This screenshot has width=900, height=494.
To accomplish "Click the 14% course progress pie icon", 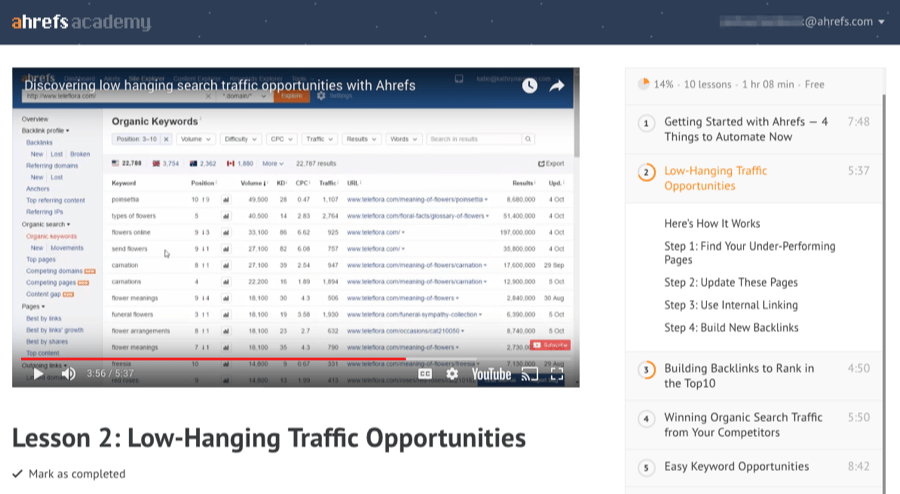I will 643,84.
